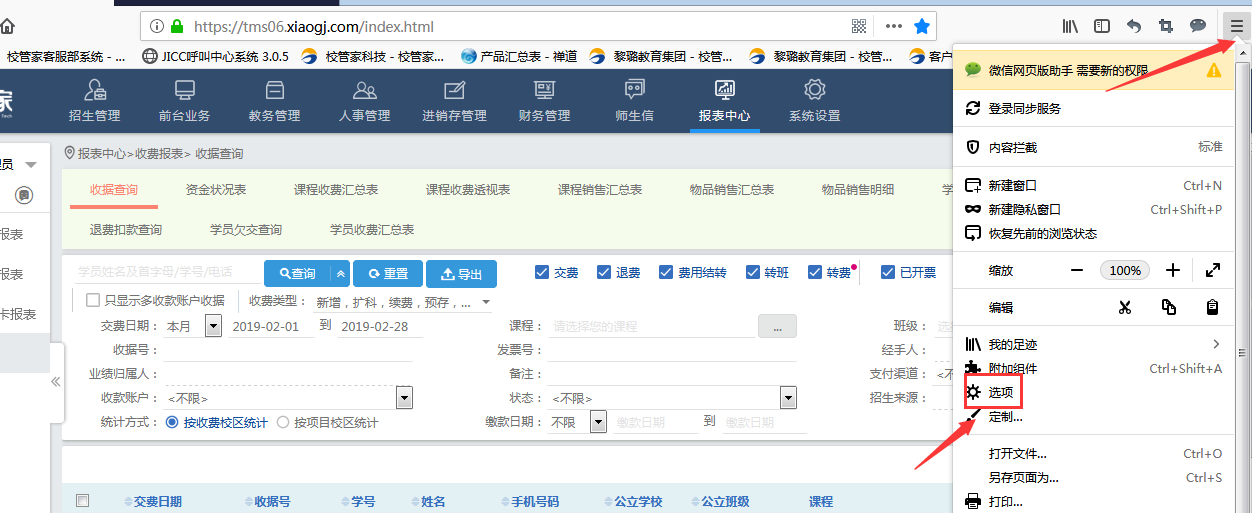This screenshot has height=513, width=1252.
Task: Switch to 物品销售明细 tab
Action: (x=858, y=190)
